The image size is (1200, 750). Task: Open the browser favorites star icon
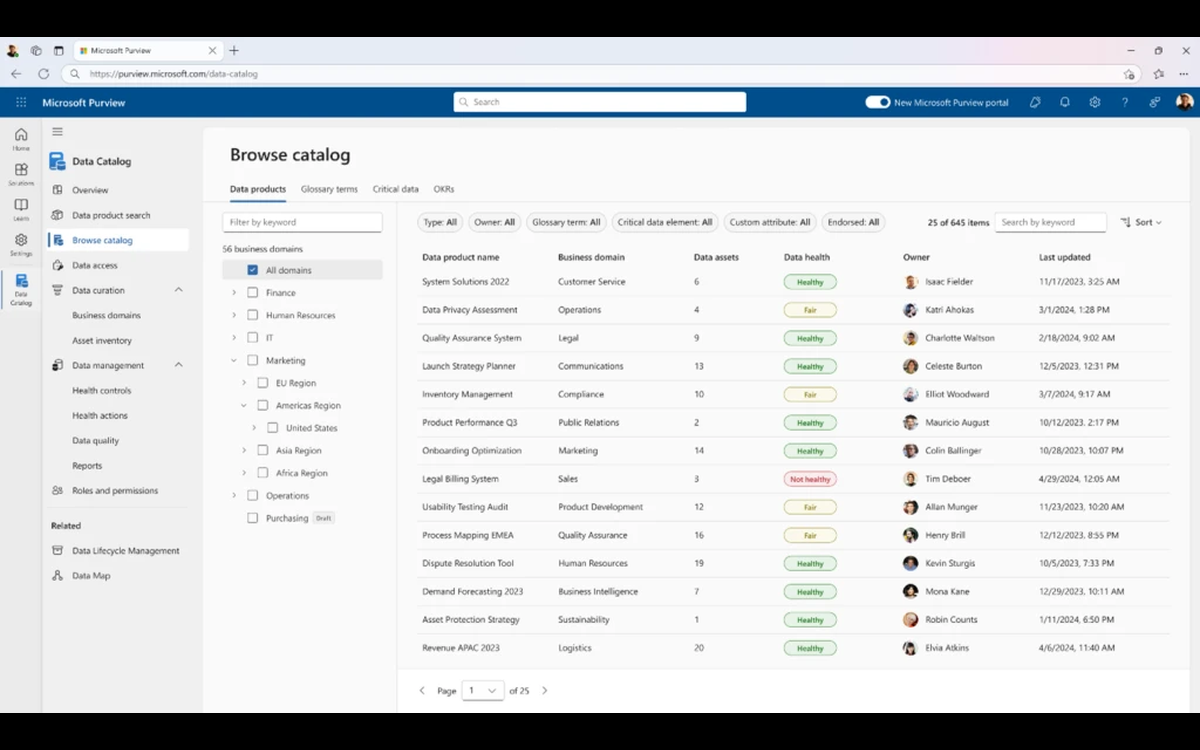1158,74
